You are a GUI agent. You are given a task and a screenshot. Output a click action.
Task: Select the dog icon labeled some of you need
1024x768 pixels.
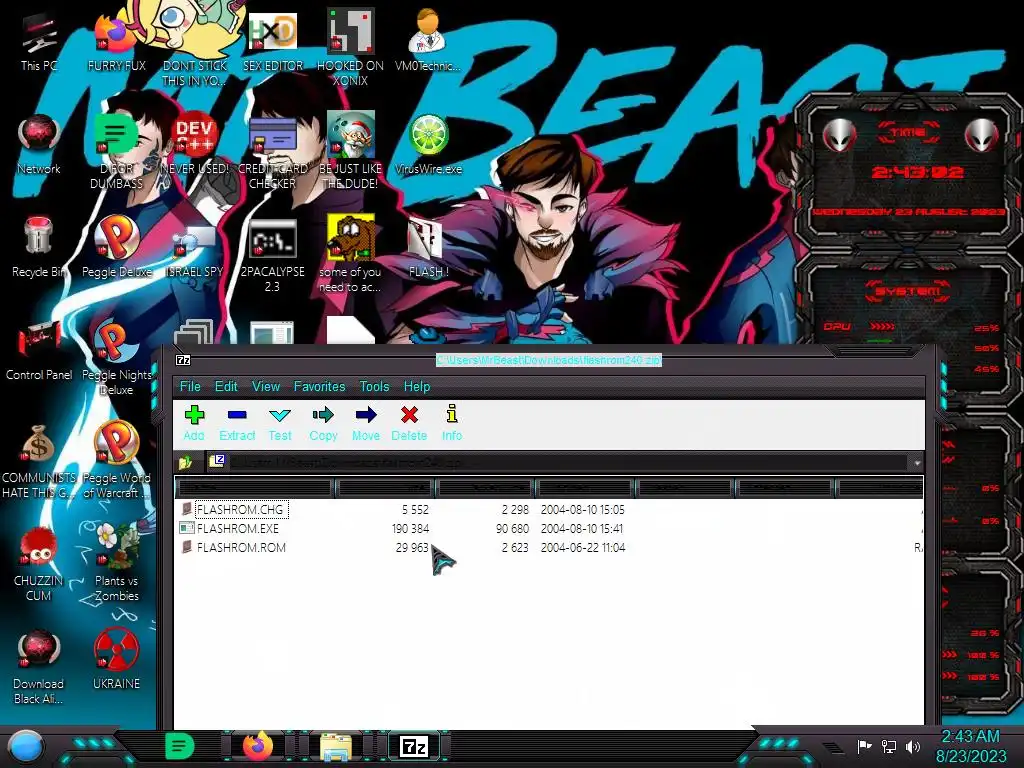coord(351,255)
